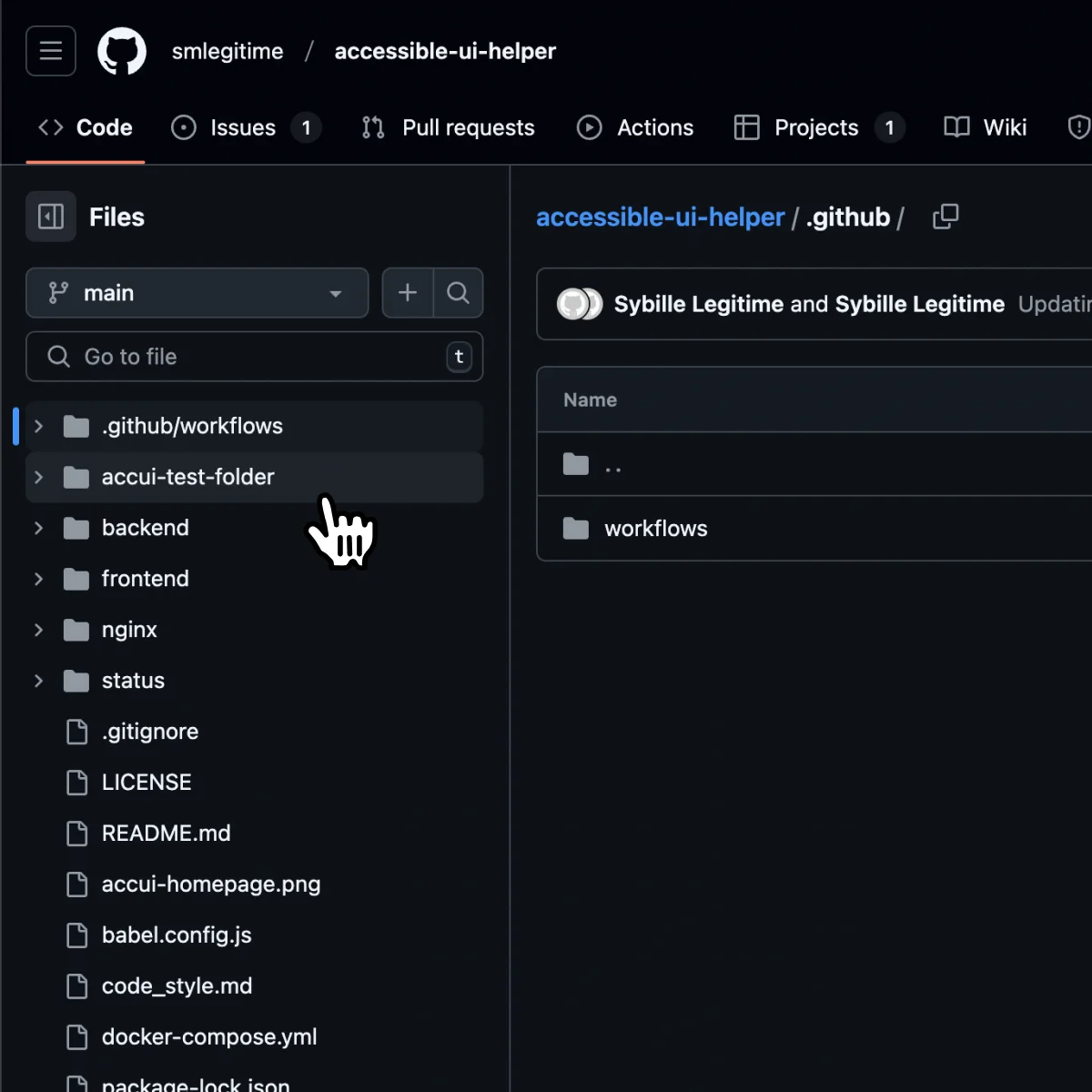
Task: Click the Name column header
Action: (590, 399)
